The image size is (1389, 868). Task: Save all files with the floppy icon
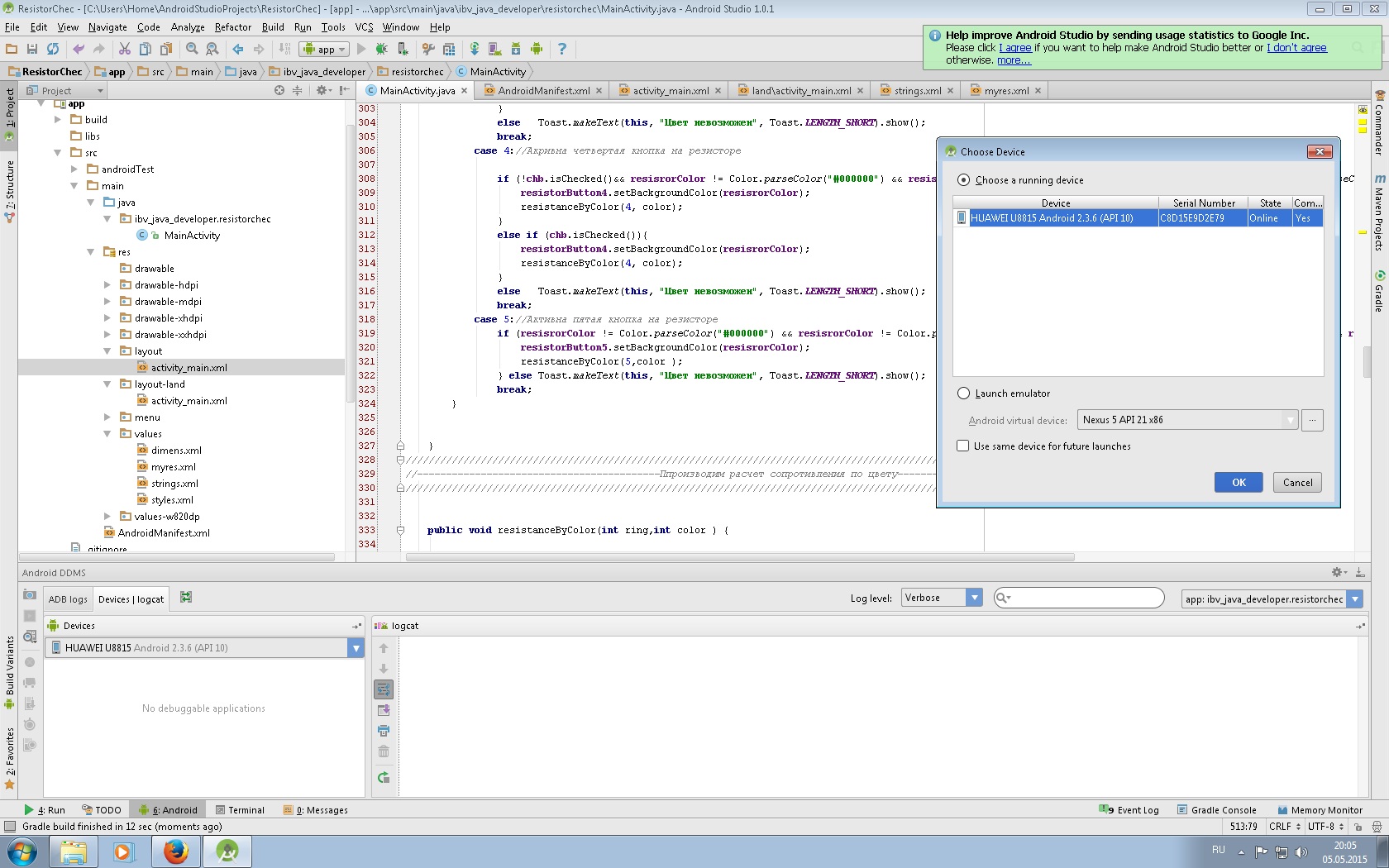32,49
